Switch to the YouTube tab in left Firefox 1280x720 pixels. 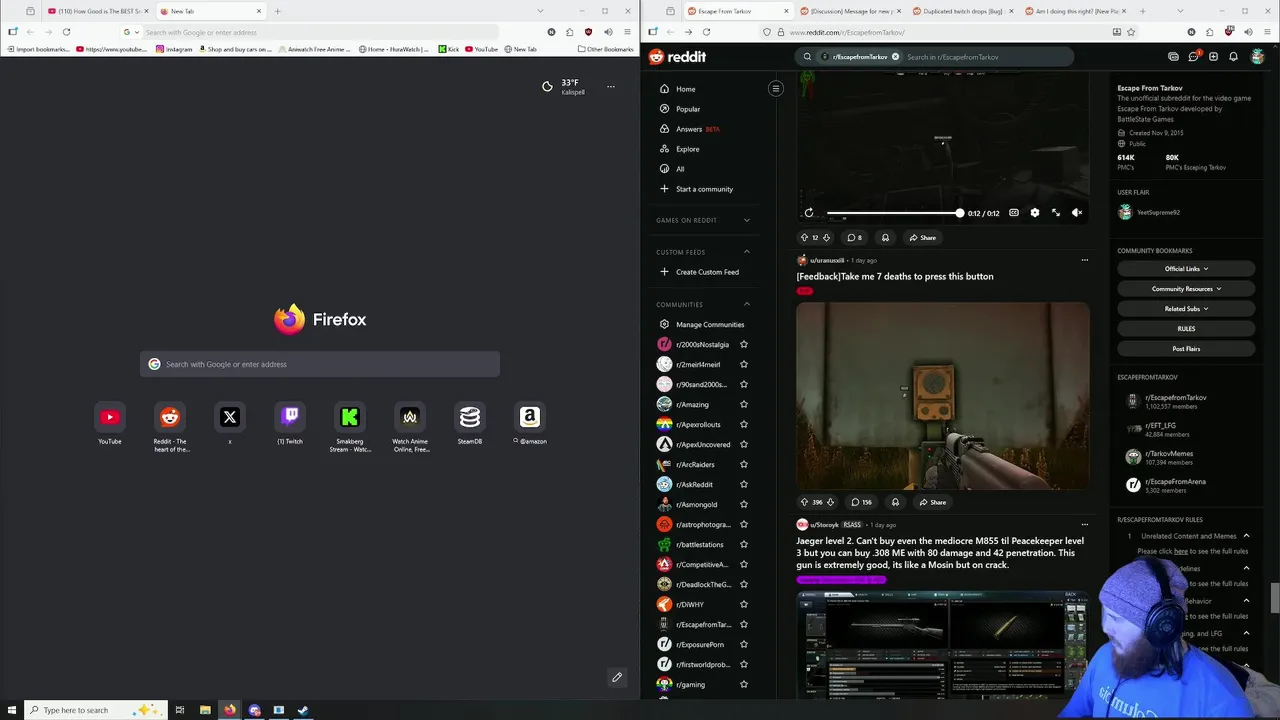pos(98,11)
